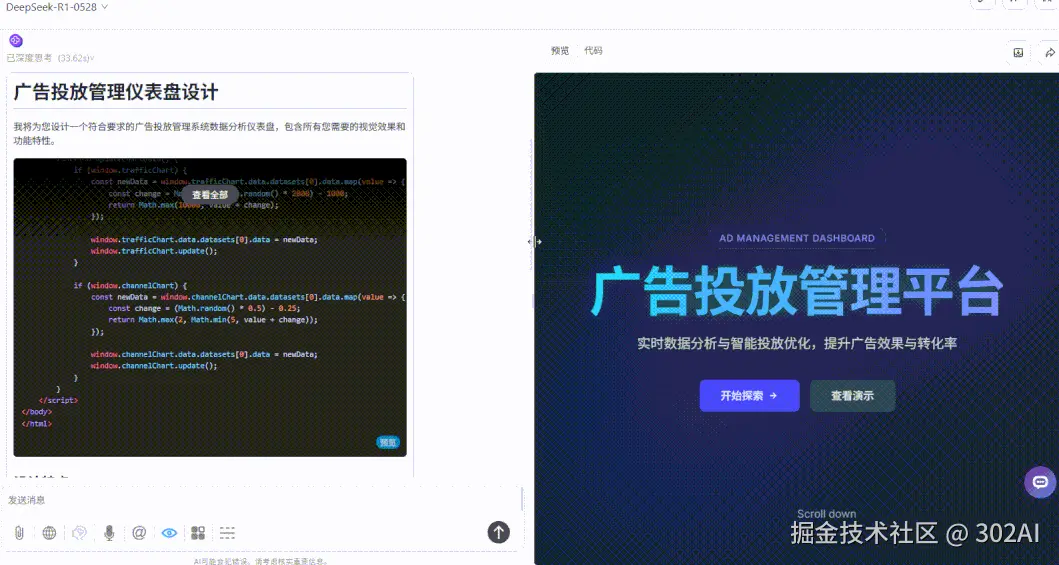Click the code line window.channelChart.update();
Screen dimensions: 1059x565
[x=154, y=366]
